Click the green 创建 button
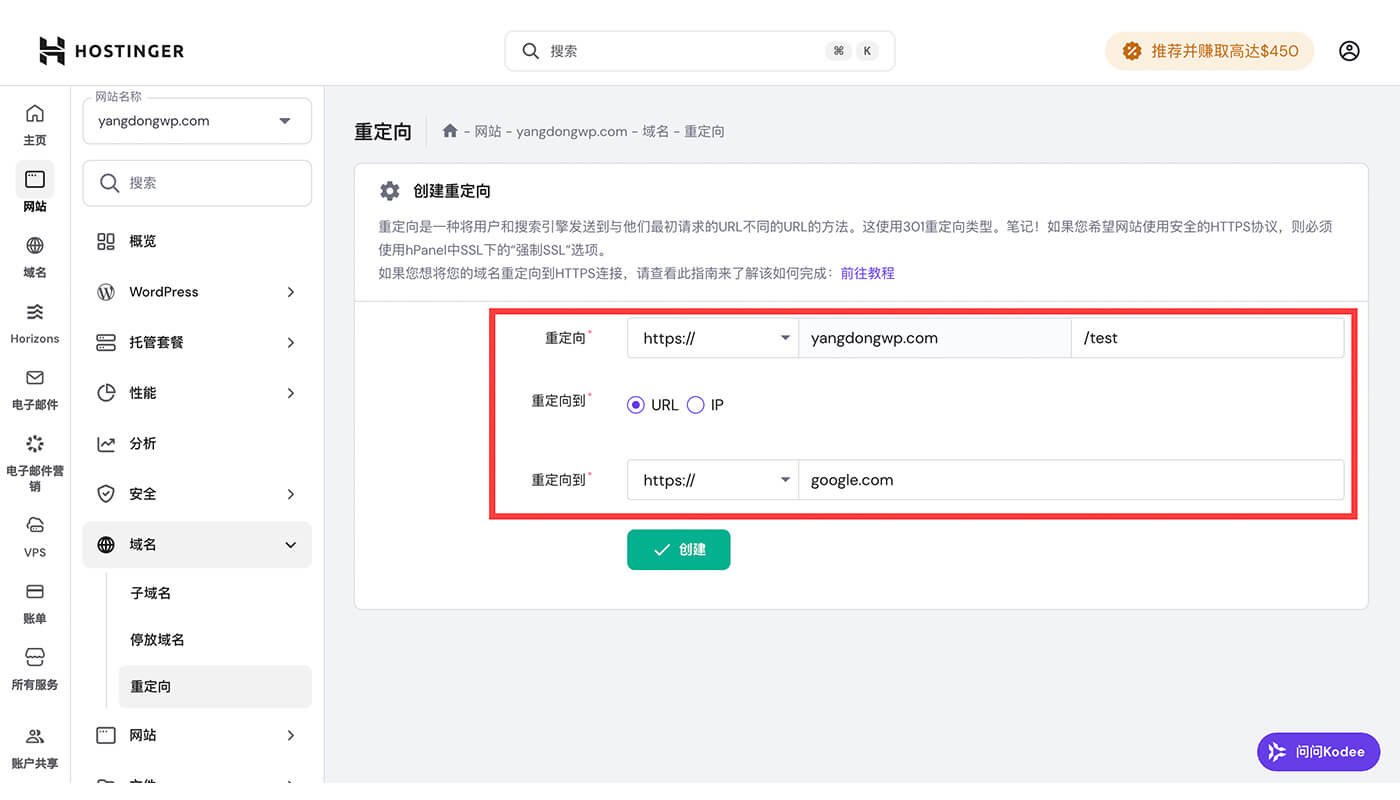Viewport: 1400px width, 800px height. pos(678,550)
